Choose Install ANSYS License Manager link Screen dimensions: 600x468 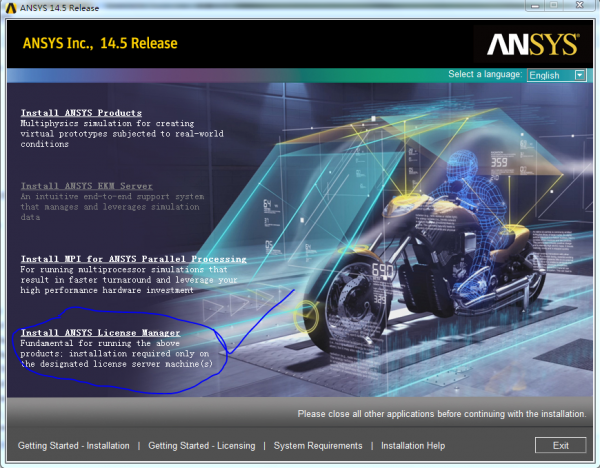(100, 333)
